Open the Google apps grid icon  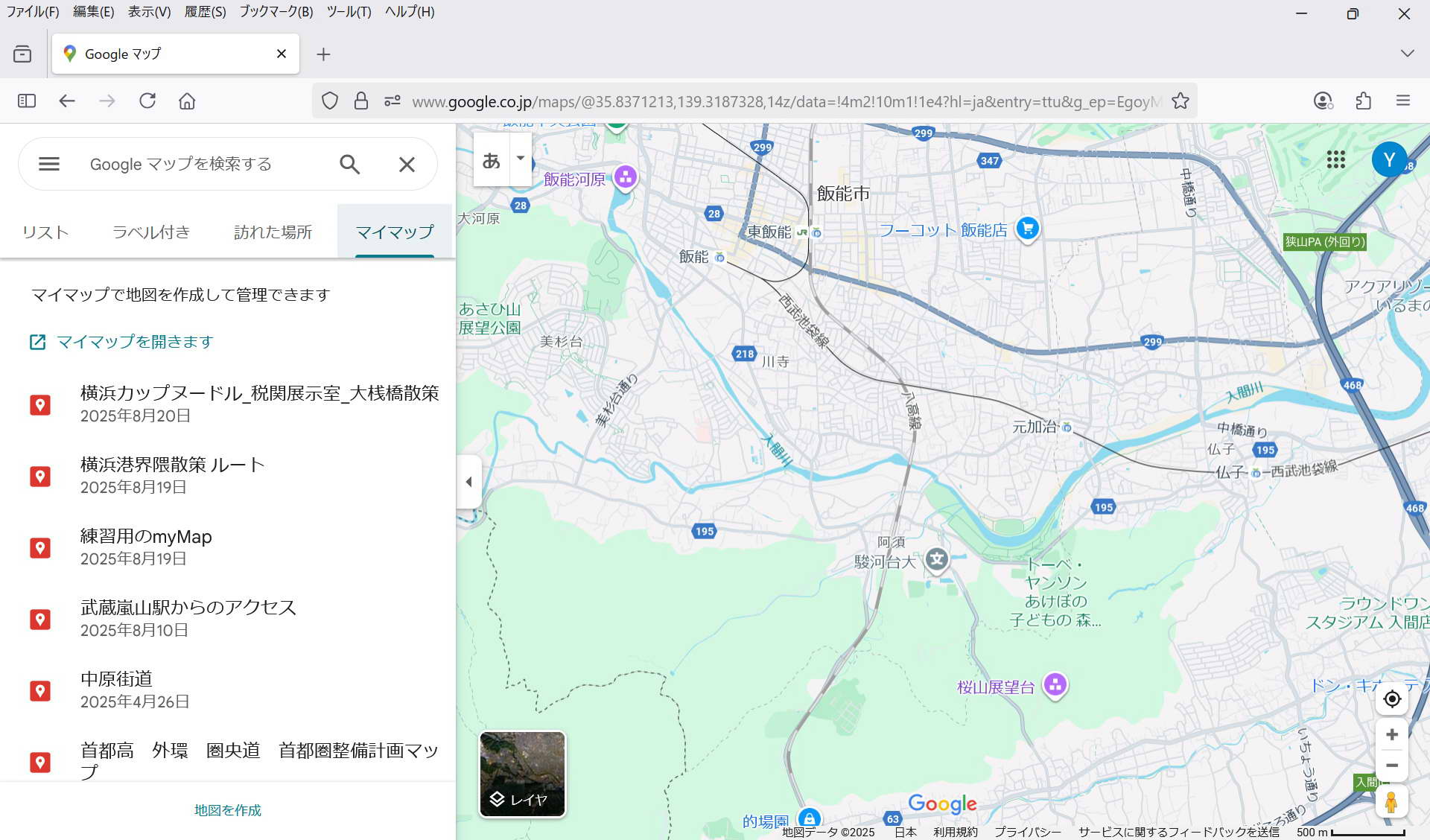pos(1335,159)
